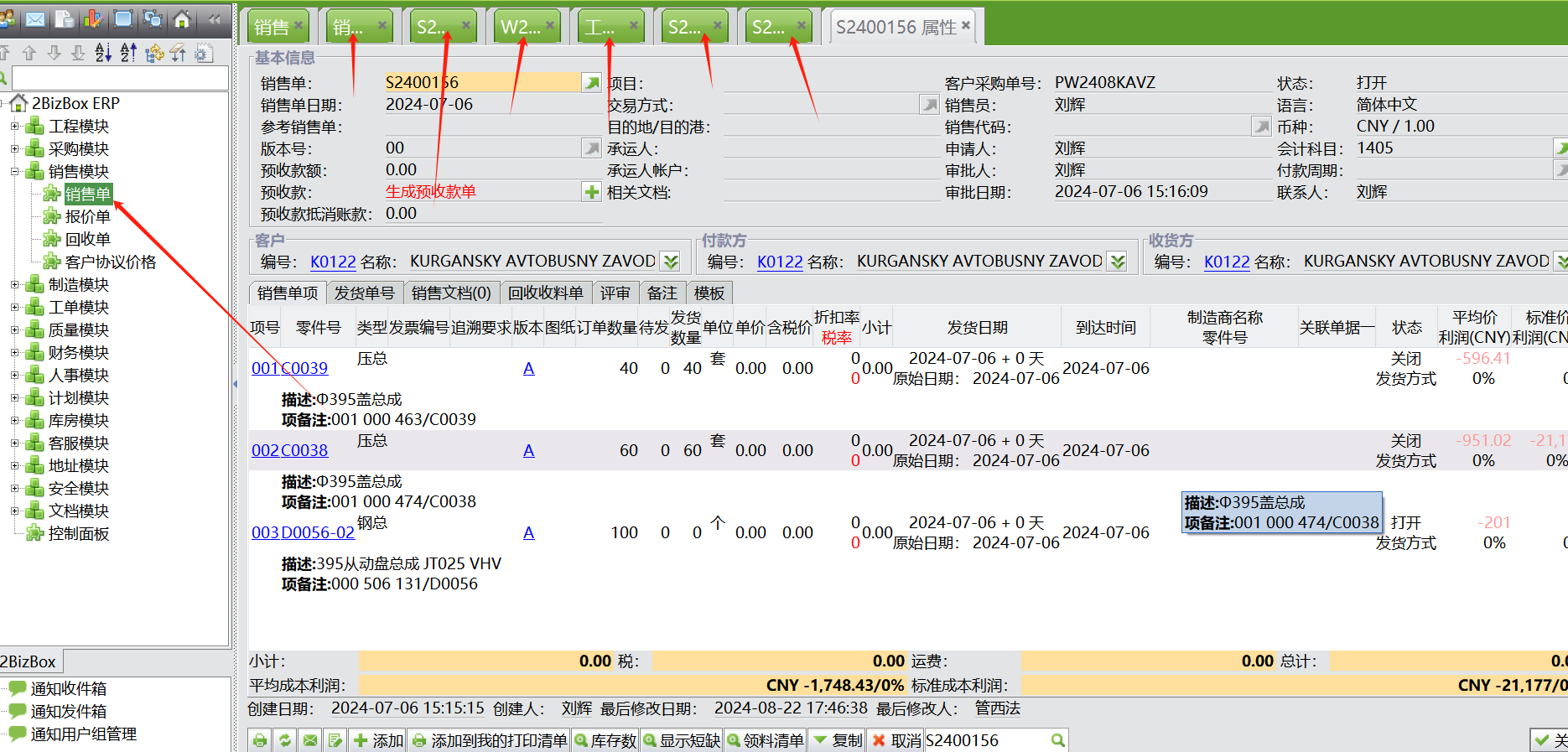This screenshot has height=752, width=1568.
Task: Click the arrow icon beside sales order S2400156
Action: [x=592, y=82]
